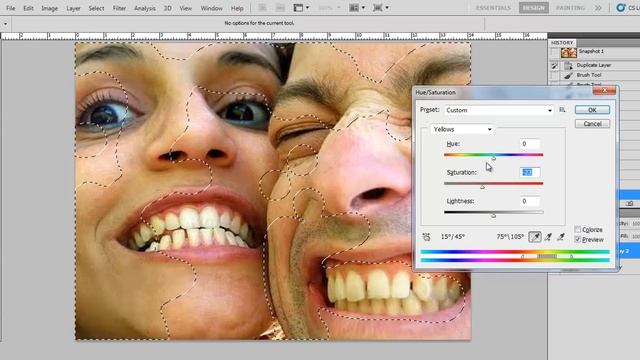The width and height of the screenshot is (640, 360).
Task: Click the Snapshot 1 thumbnail in History
Action: [568, 52]
